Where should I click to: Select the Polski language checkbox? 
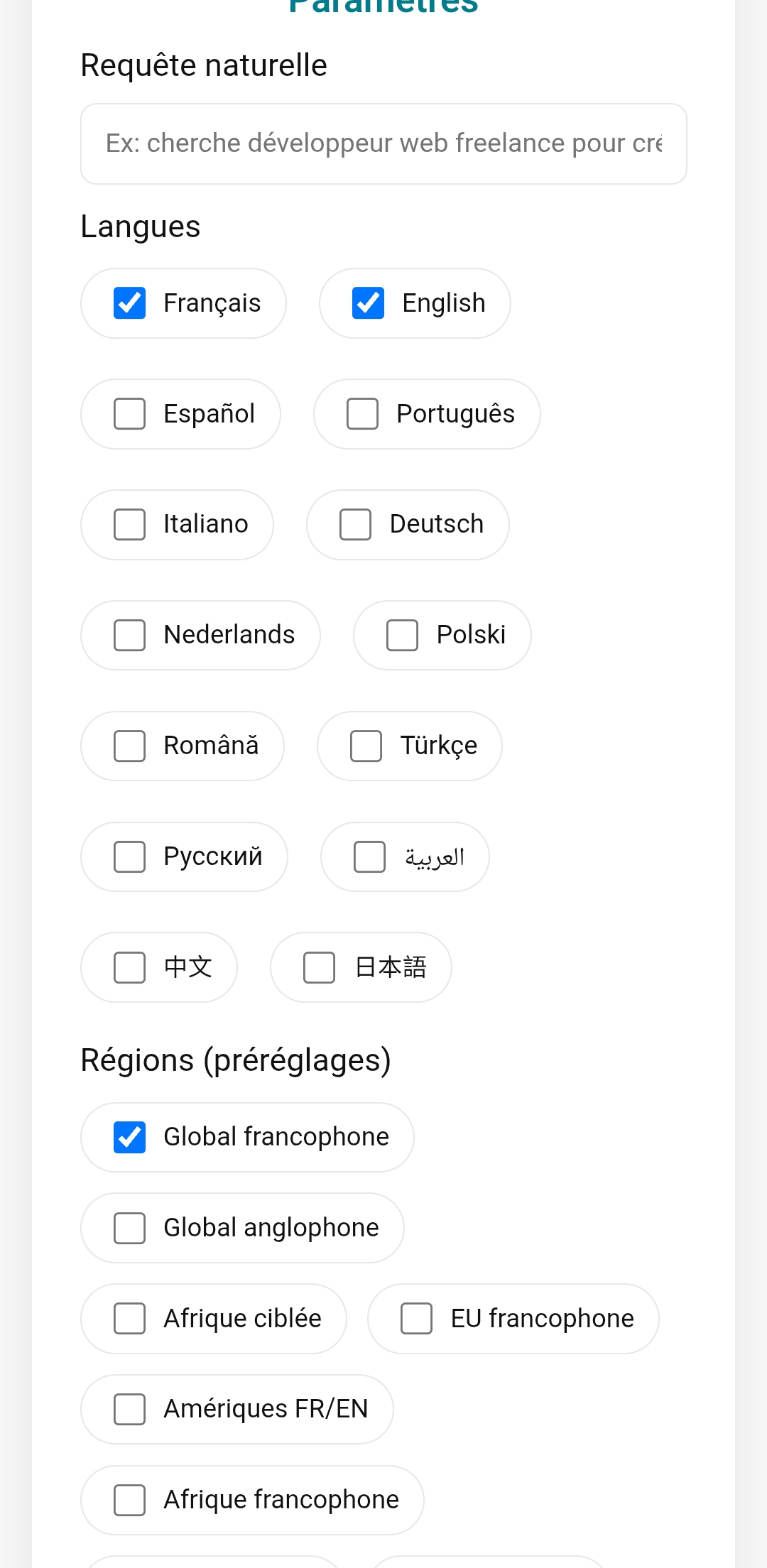click(403, 636)
